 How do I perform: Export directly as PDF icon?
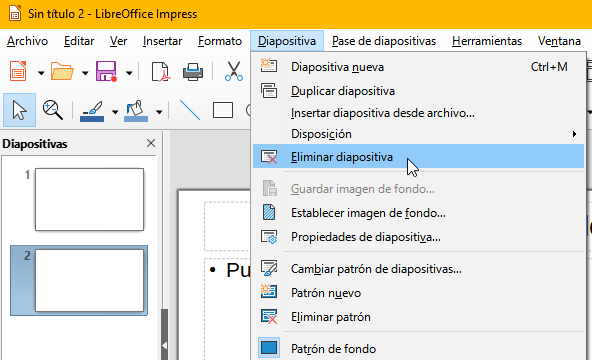click(161, 72)
